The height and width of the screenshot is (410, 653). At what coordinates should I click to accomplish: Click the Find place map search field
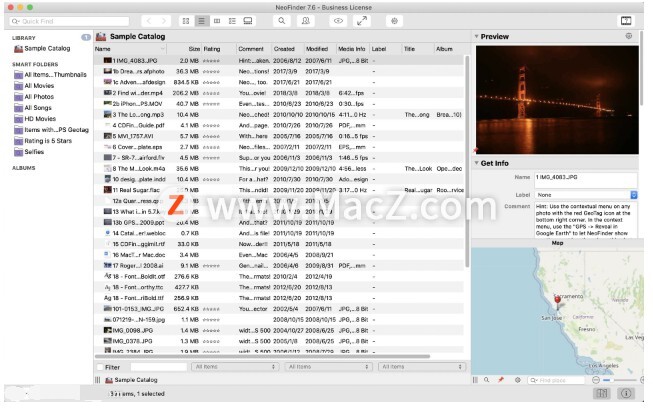(556, 380)
